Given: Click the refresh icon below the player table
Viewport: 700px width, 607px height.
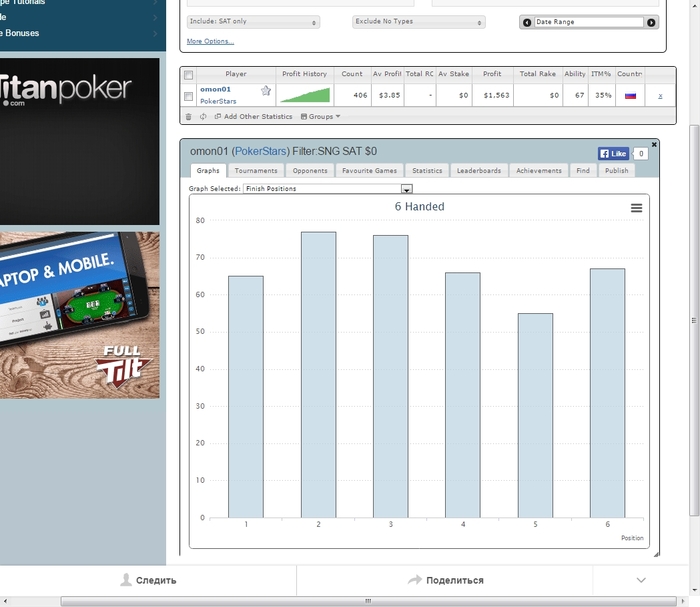Looking at the screenshot, I should pyautogui.click(x=203, y=116).
